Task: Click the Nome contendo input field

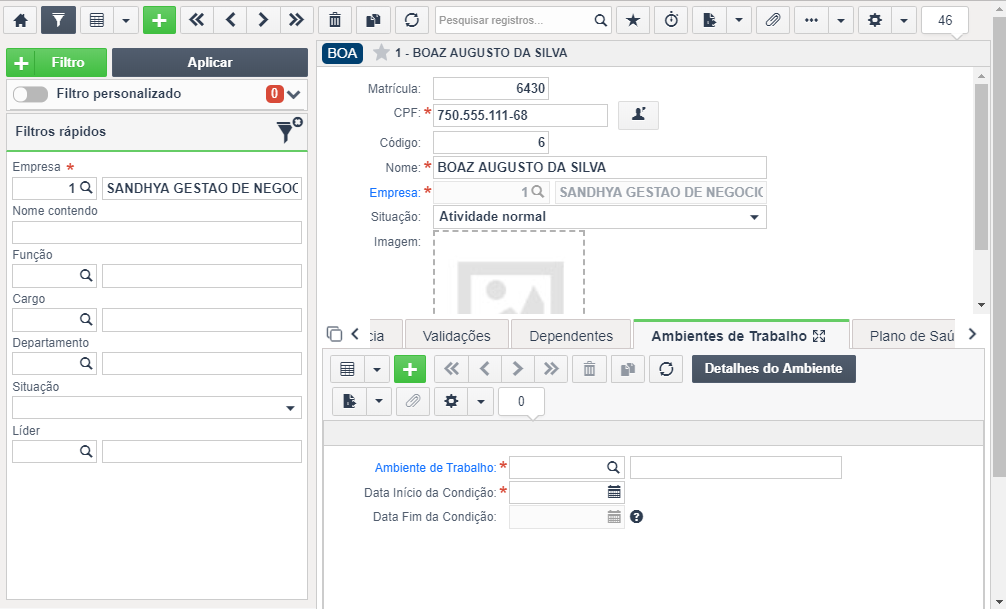Action: (157, 232)
